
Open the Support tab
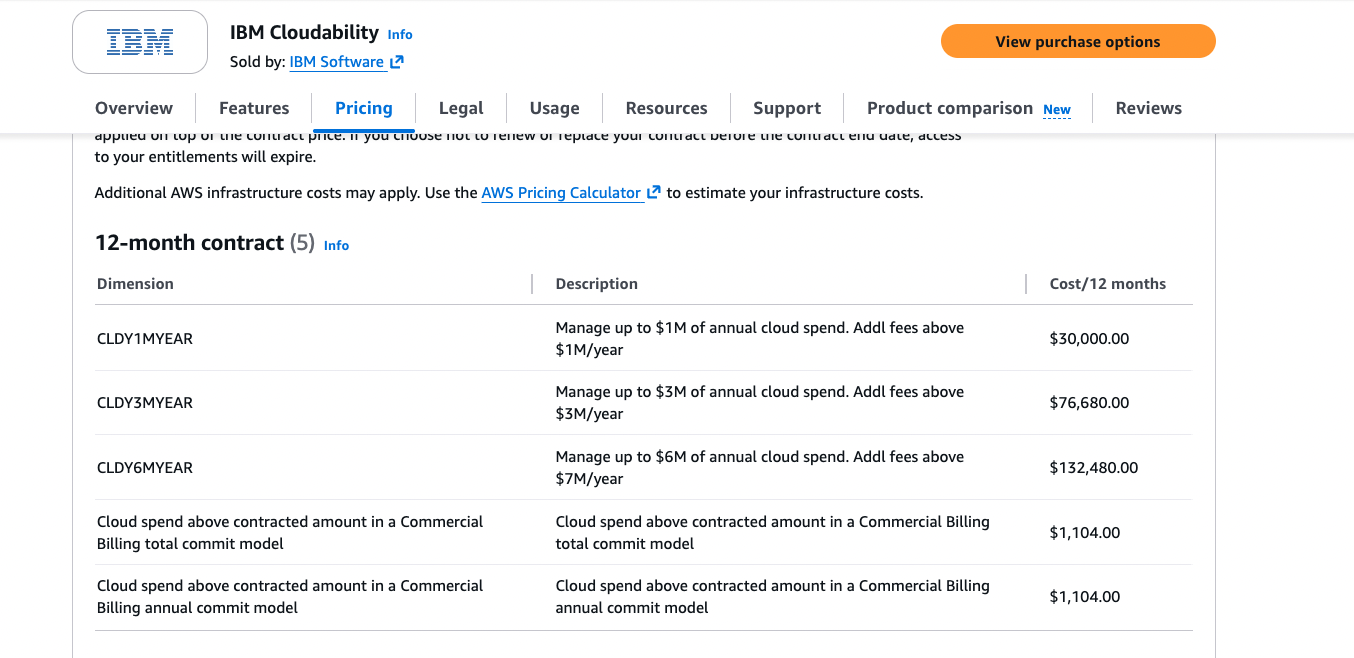click(787, 107)
